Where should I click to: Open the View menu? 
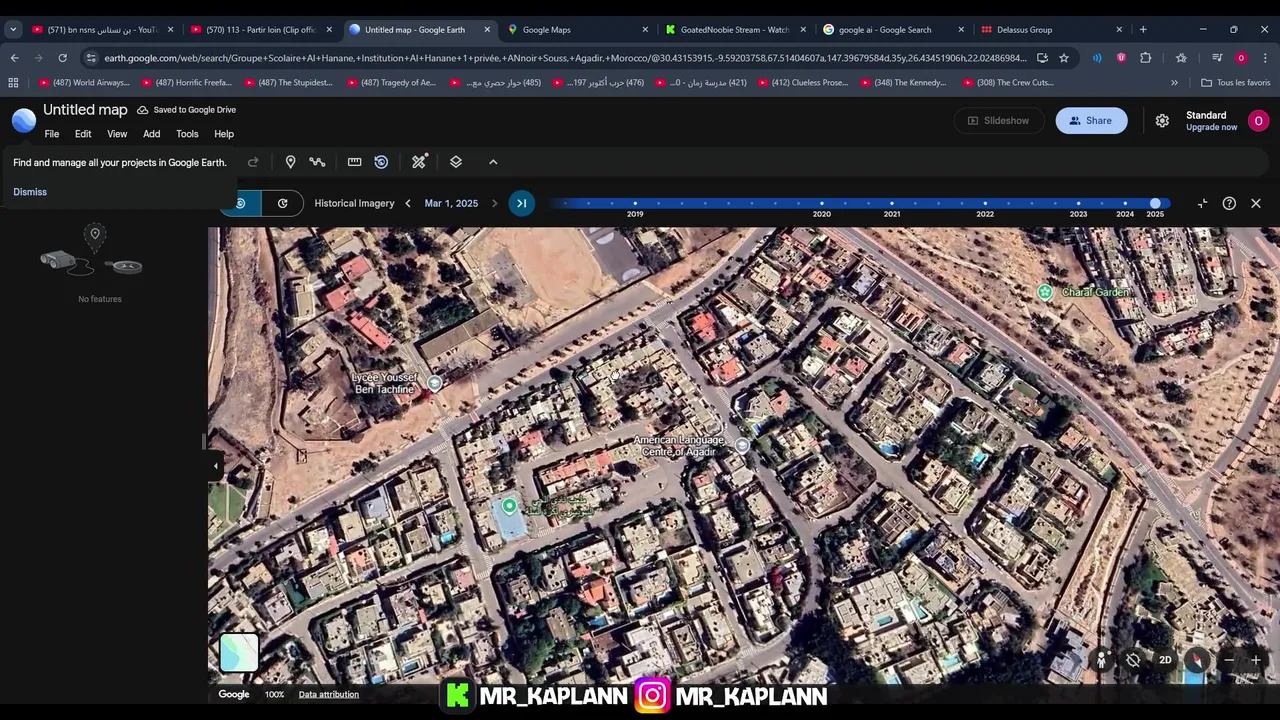[117, 134]
